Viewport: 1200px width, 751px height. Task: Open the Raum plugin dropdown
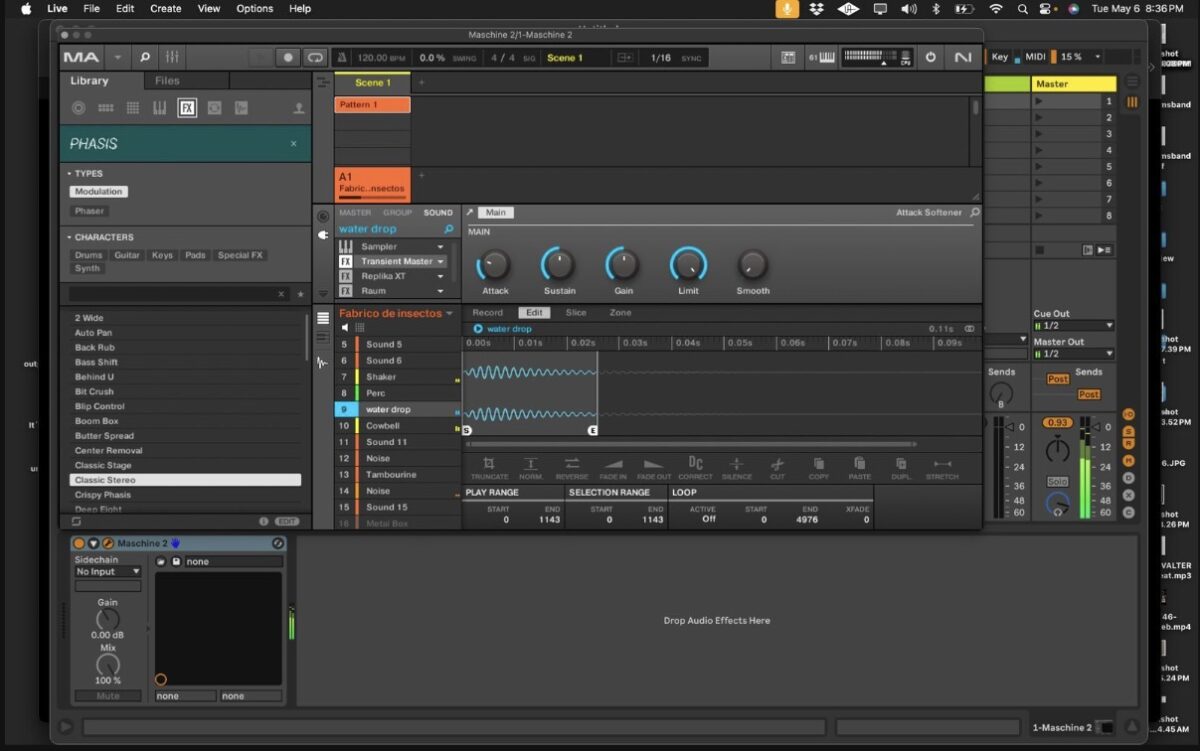(x=440, y=292)
